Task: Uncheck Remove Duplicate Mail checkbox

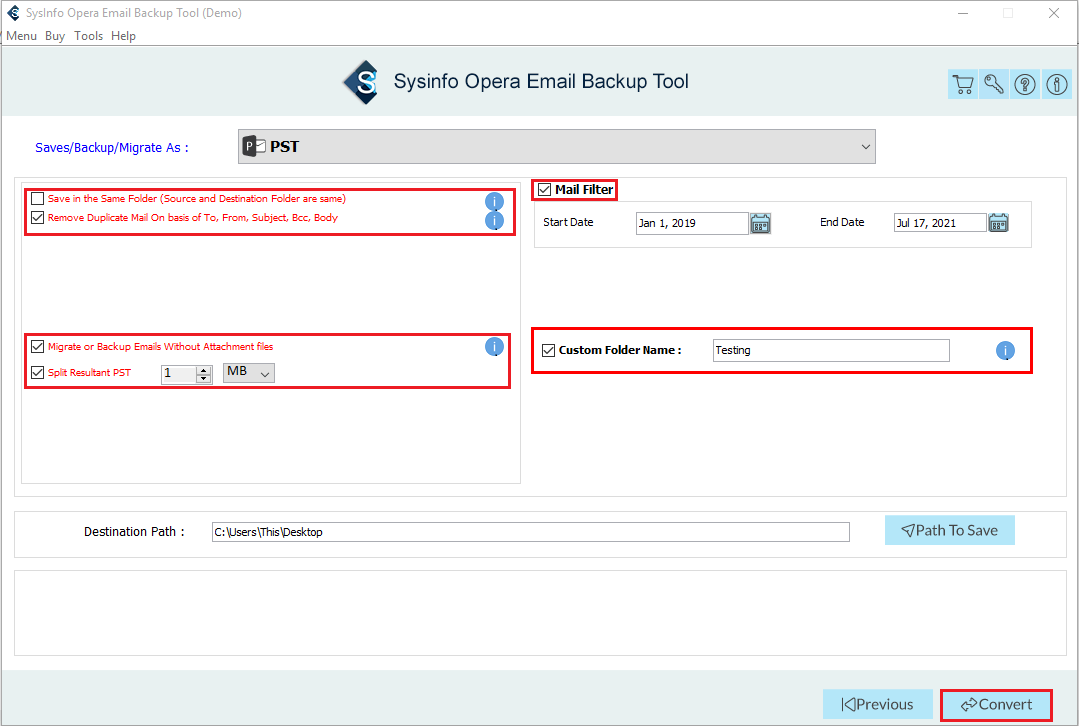Action: pyautogui.click(x=38, y=217)
